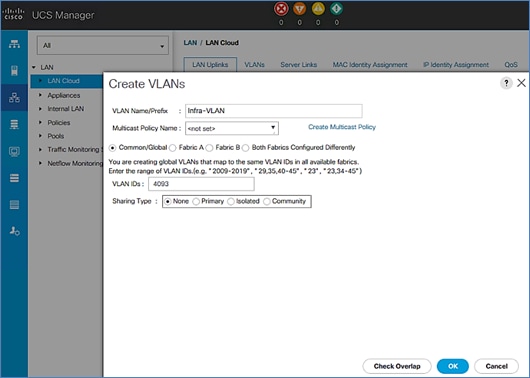The image size is (530, 378).
Task: Select the Appliances tree item
Action: [x=64, y=95]
